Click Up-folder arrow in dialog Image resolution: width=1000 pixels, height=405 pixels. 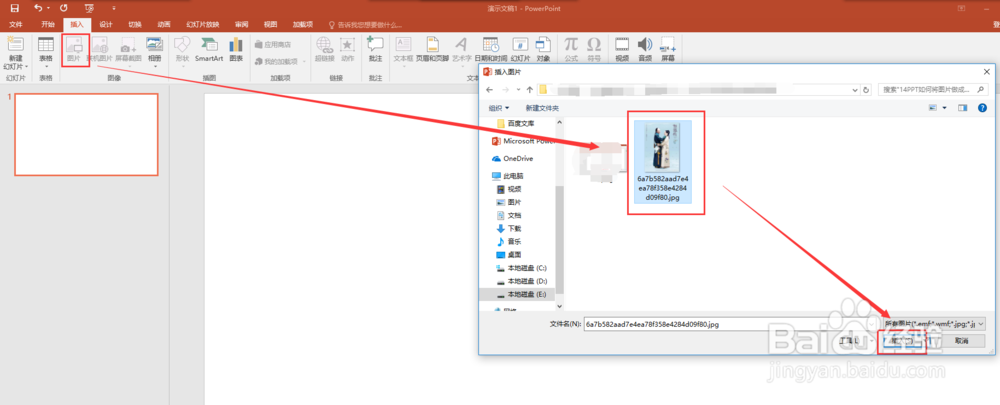[529, 90]
